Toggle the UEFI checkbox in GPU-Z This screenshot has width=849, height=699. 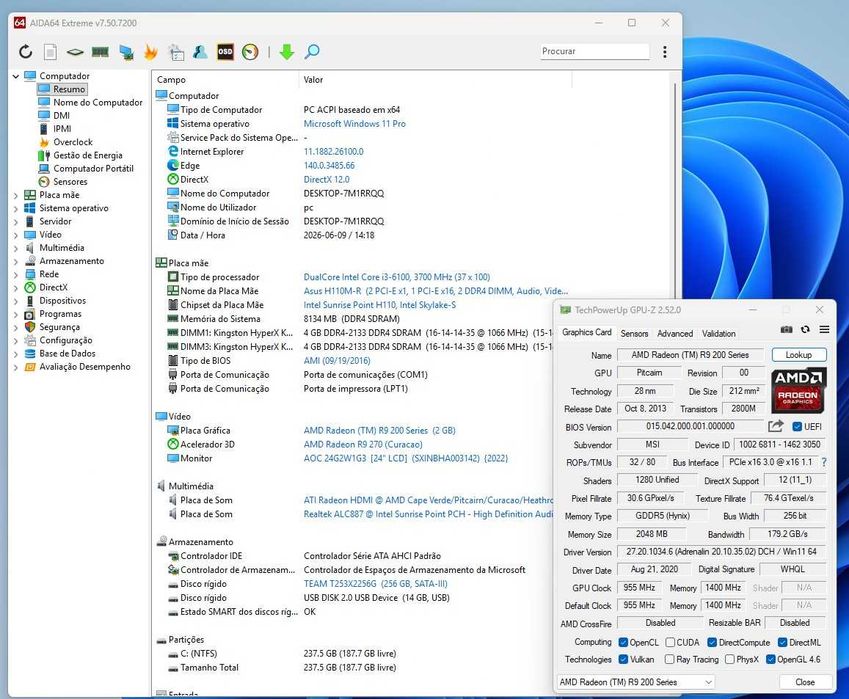tap(796, 427)
